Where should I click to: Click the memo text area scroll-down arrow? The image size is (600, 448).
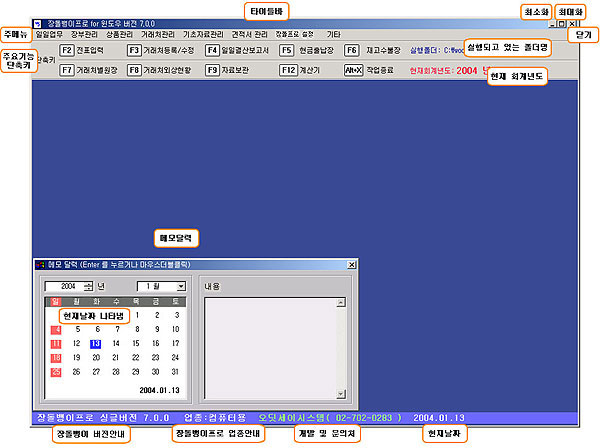(x=341, y=394)
